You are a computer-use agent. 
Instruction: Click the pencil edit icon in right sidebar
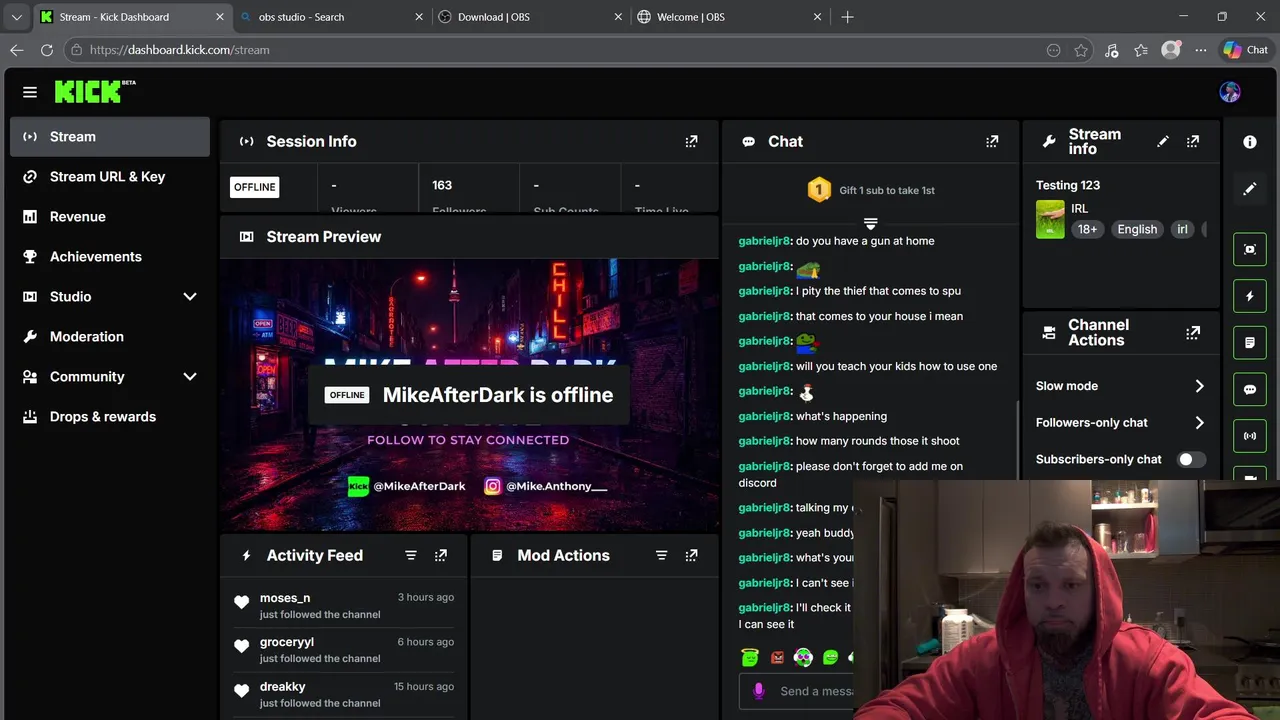pos(1250,188)
